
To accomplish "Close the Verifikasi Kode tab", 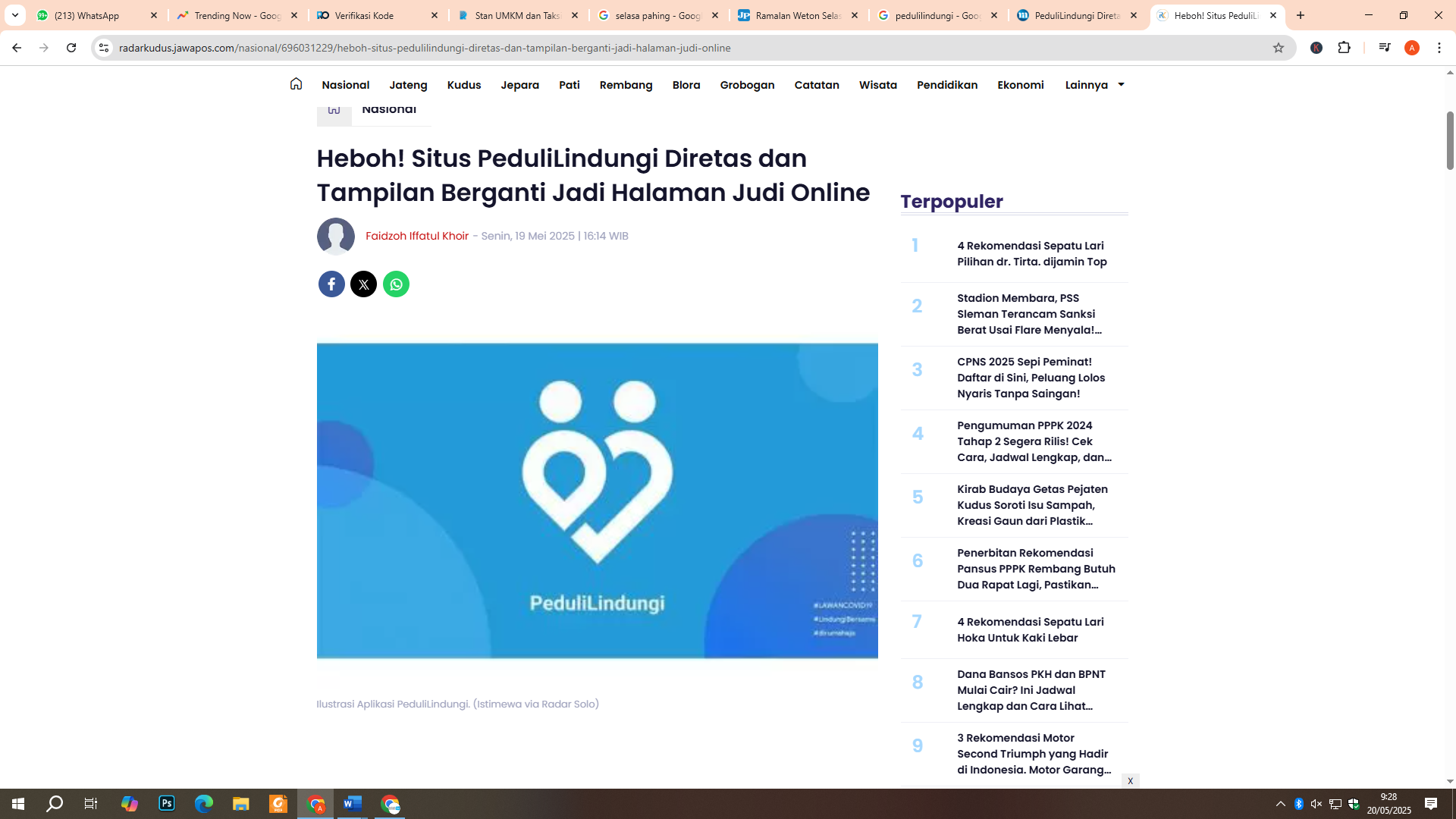I will 435,15.
